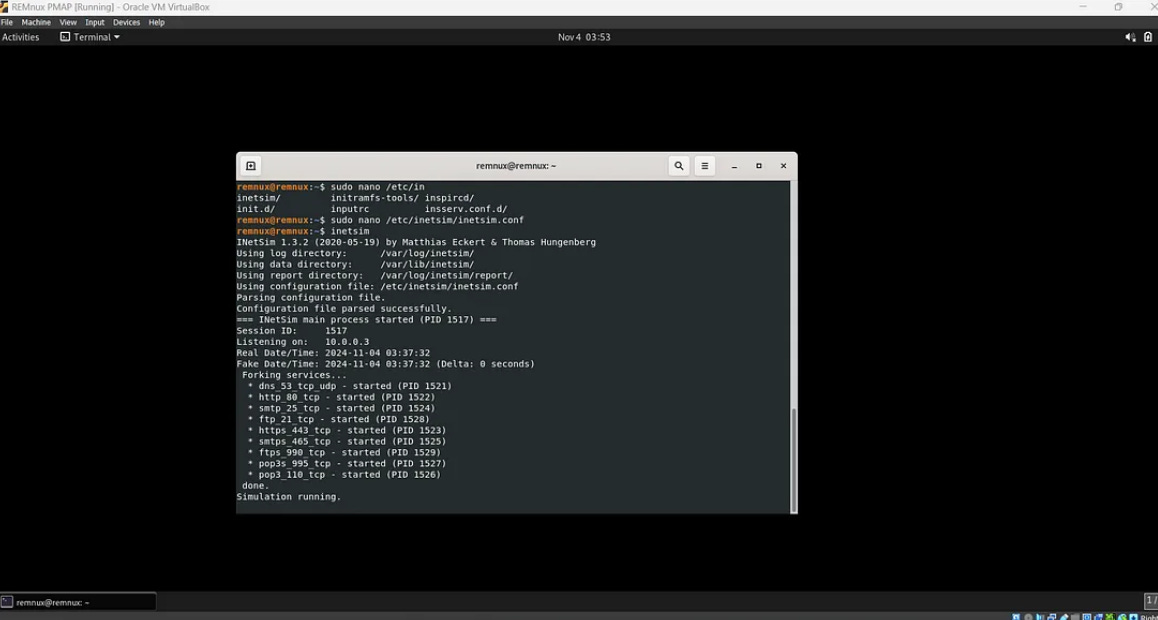
Task: Click the pop3s_995_tcp started line
Action: tap(347, 464)
